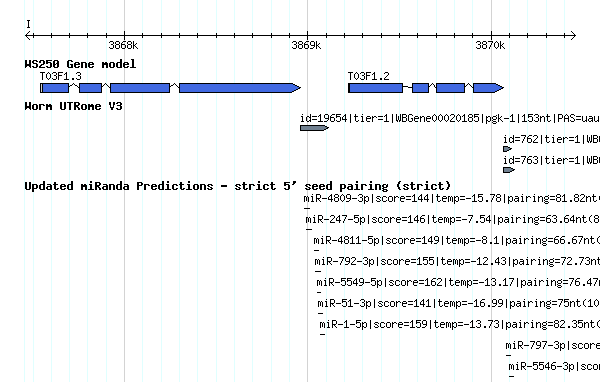The height and width of the screenshot is (382, 600).
Task: Click the miR-797-3p prediction site marker
Action: click(x=508, y=356)
